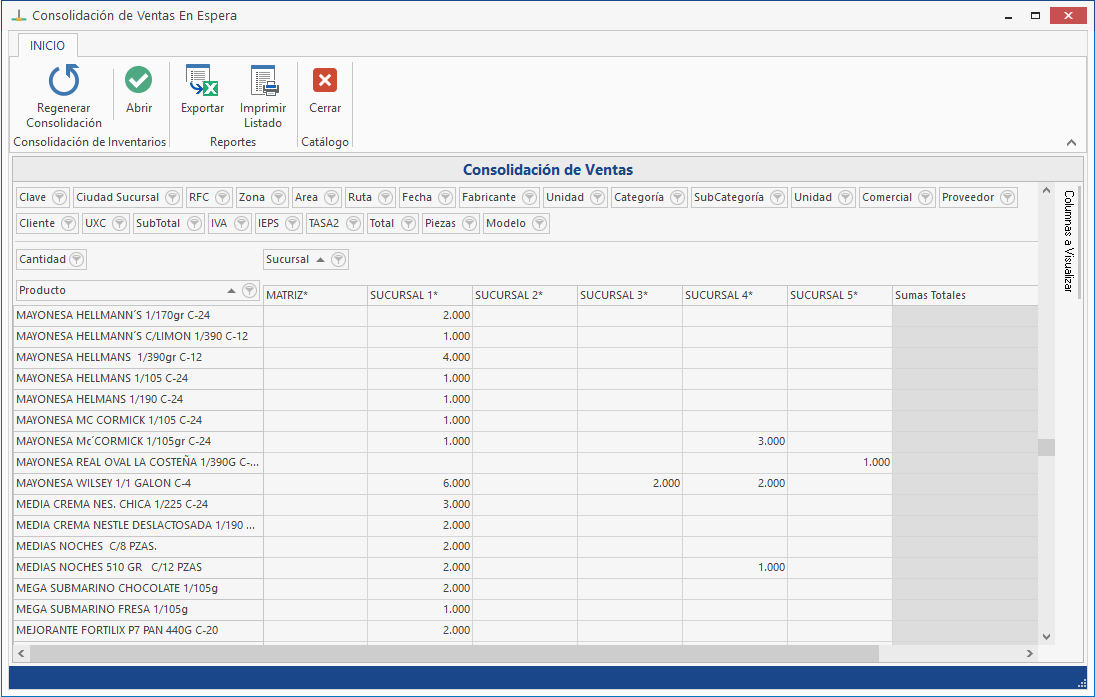Image resolution: width=1095 pixels, height=697 pixels.
Task: Open filter dropdown on Categoría field
Action: 677,198
